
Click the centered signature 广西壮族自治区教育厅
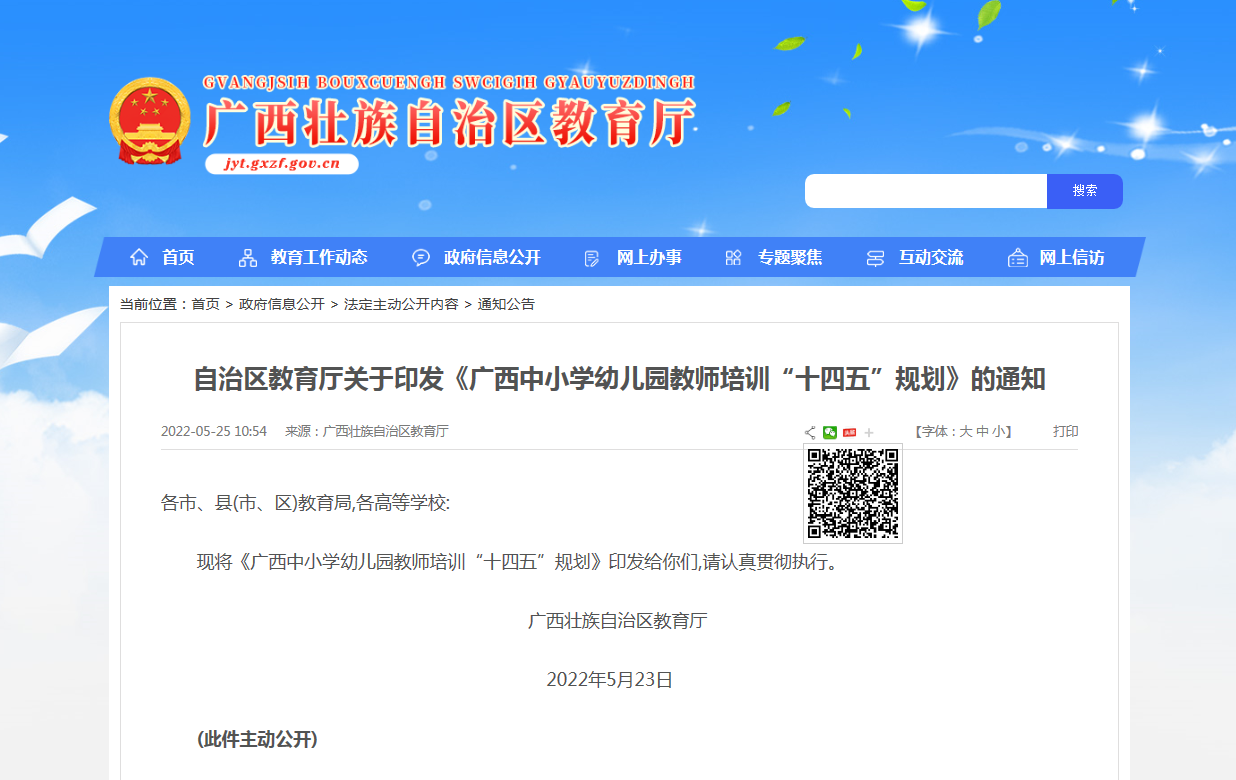point(618,621)
